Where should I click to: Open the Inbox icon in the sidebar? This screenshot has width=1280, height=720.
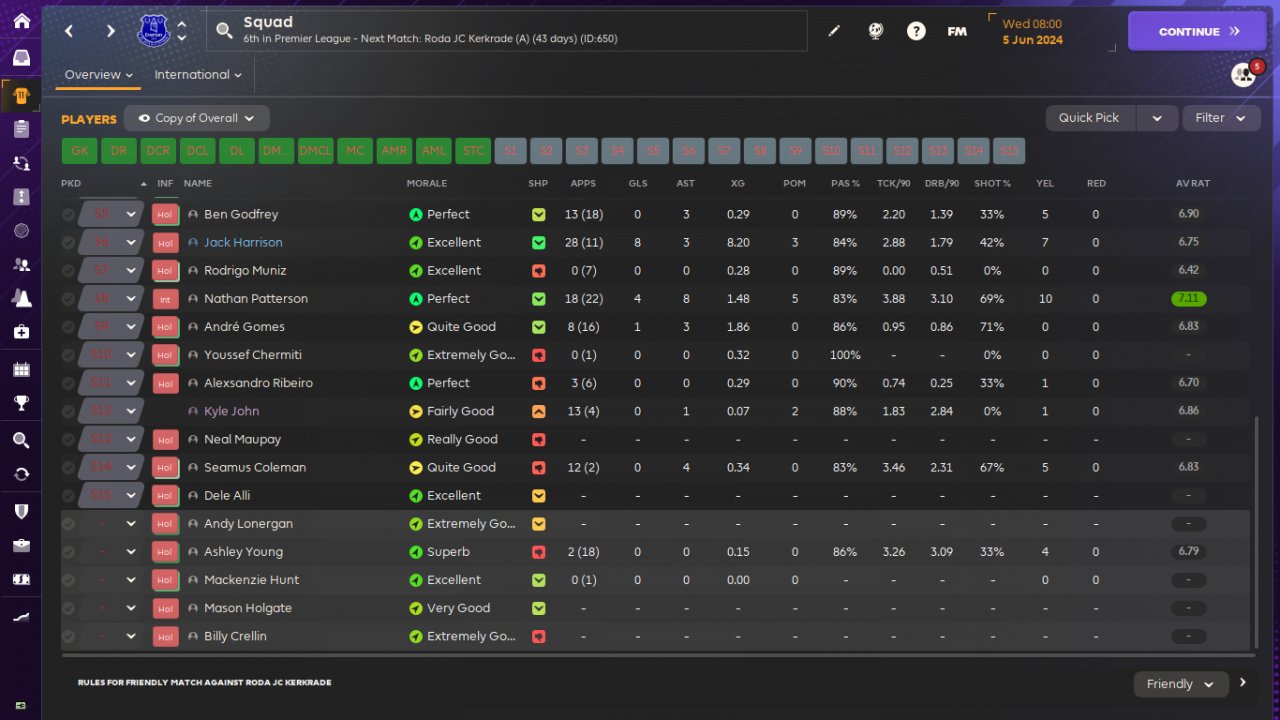click(x=21, y=57)
